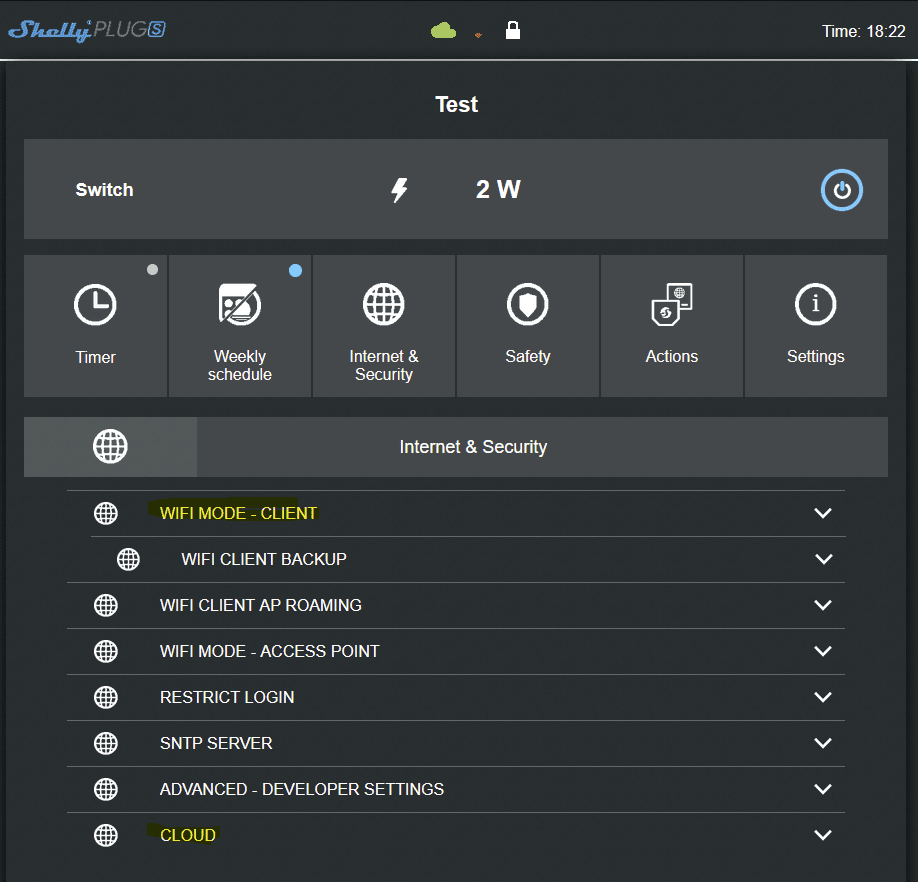Screen dimensions: 918x882
Task: Open the Timer clock icon
Action: [x=95, y=304]
